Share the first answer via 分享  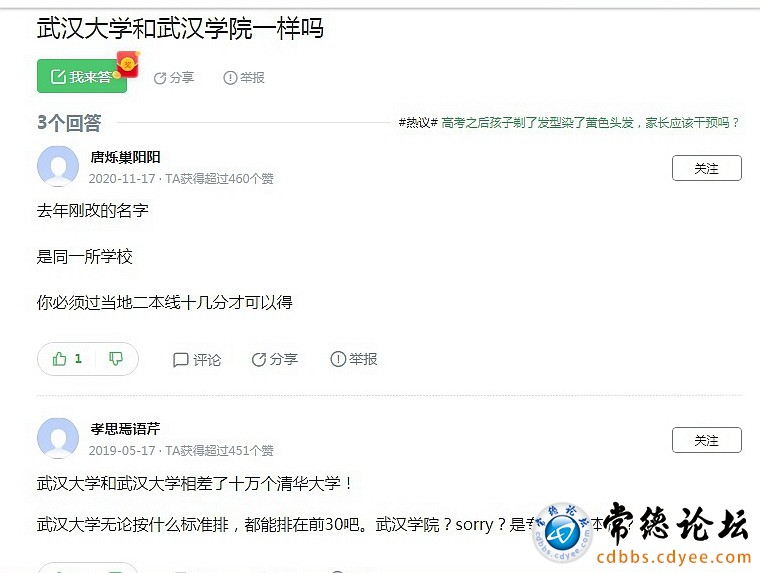[x=274, y=359]
